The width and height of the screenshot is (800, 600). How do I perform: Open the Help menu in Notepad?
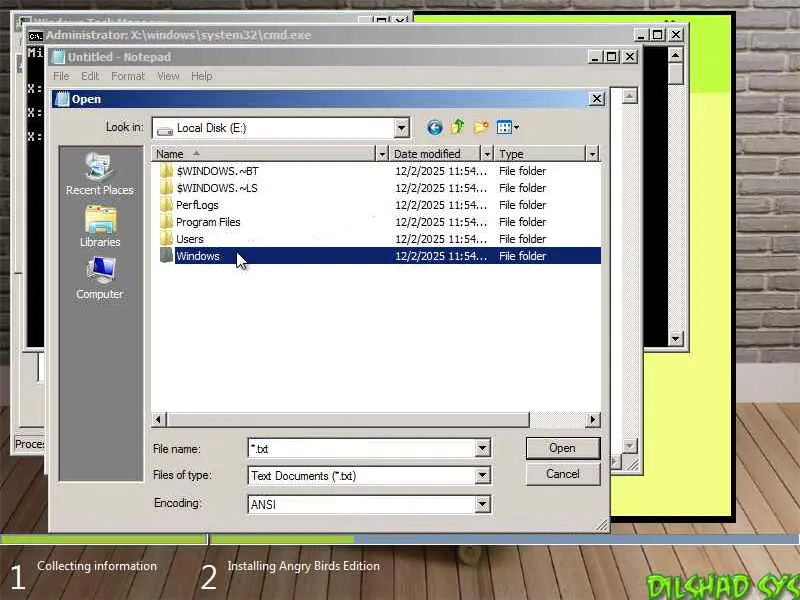pyautogui.click(x=202, y=76)
